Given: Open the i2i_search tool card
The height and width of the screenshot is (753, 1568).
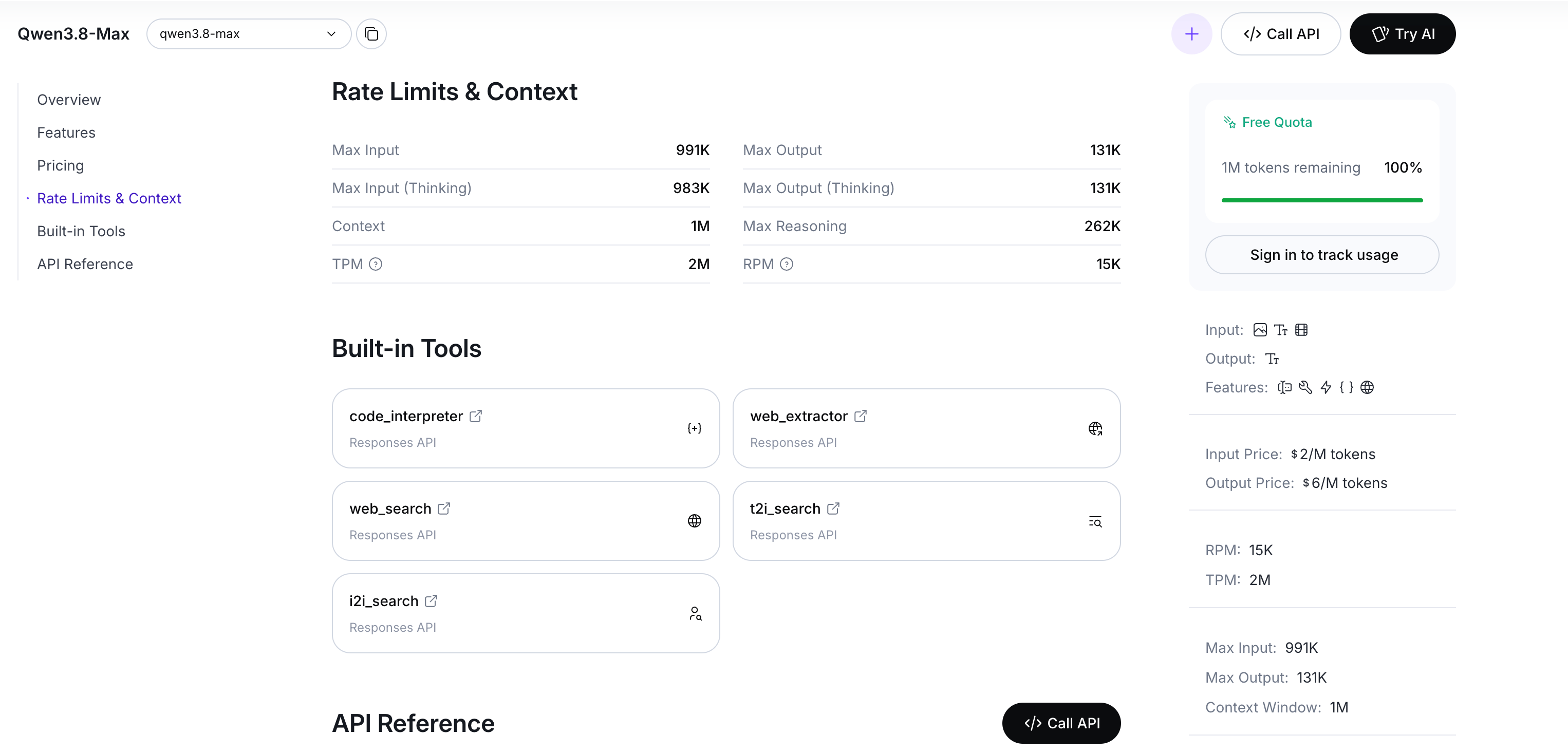Looking at the screenshot, I should pos(526,614).
